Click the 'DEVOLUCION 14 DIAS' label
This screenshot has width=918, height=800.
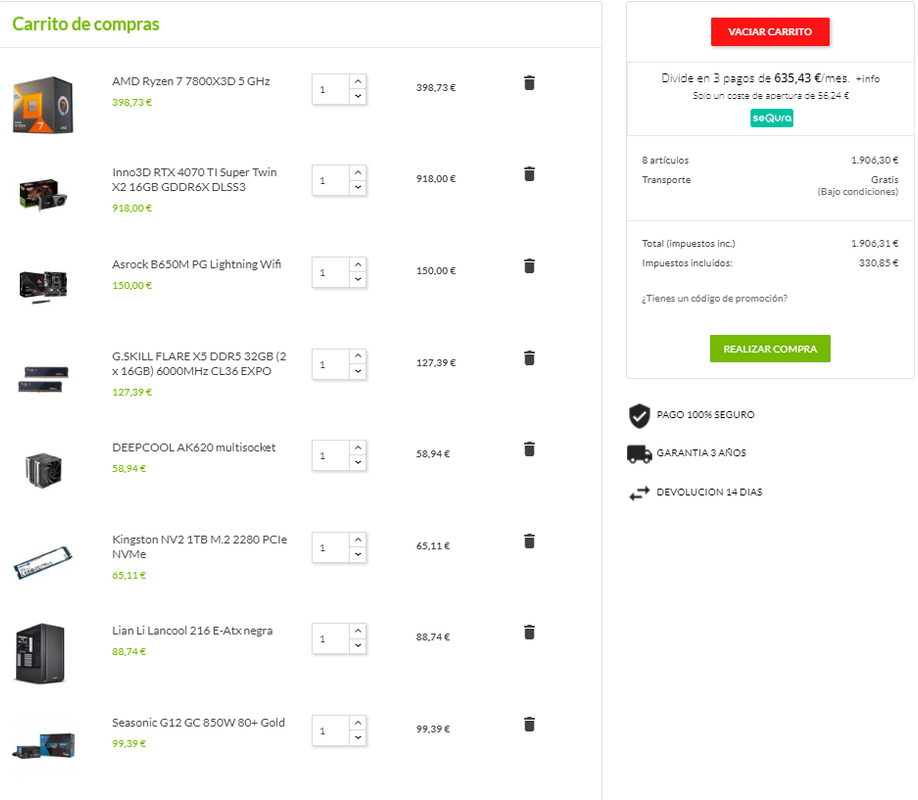tap(710, 492)
